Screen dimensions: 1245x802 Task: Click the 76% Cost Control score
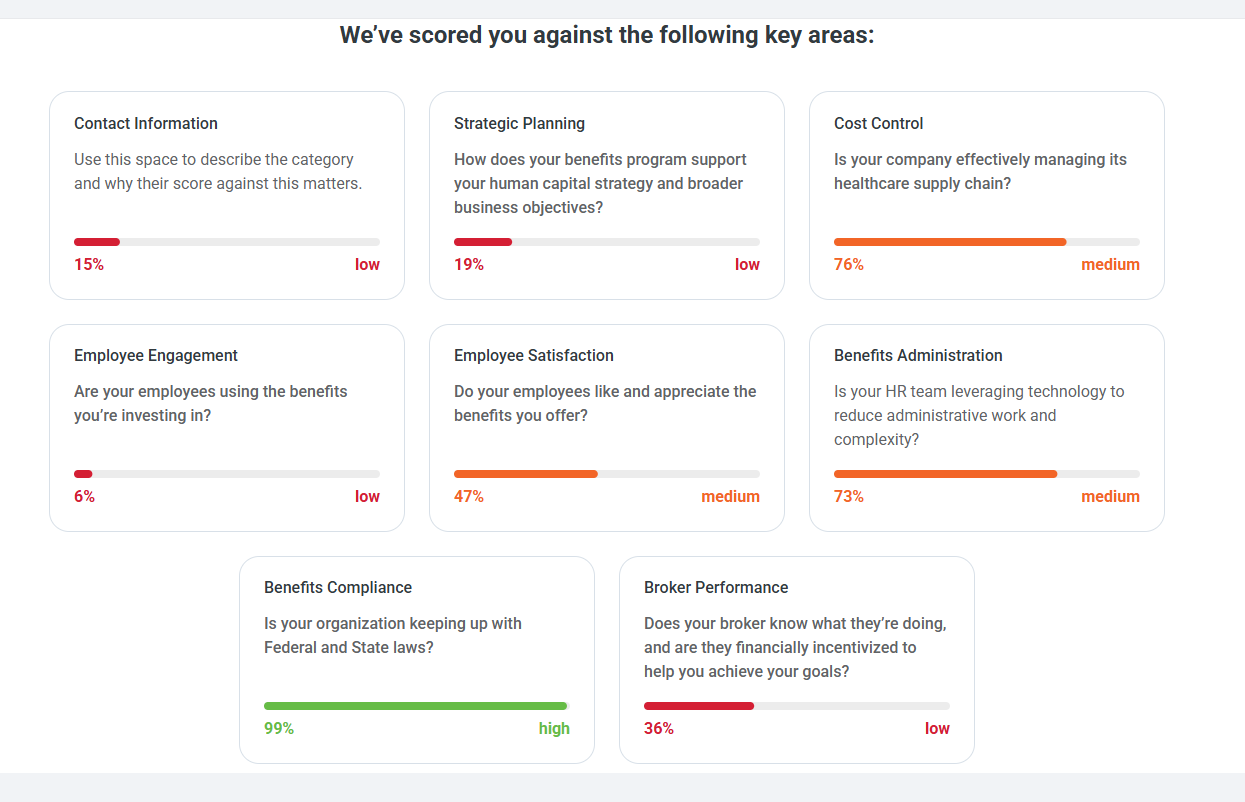click(x=849, y=265)
